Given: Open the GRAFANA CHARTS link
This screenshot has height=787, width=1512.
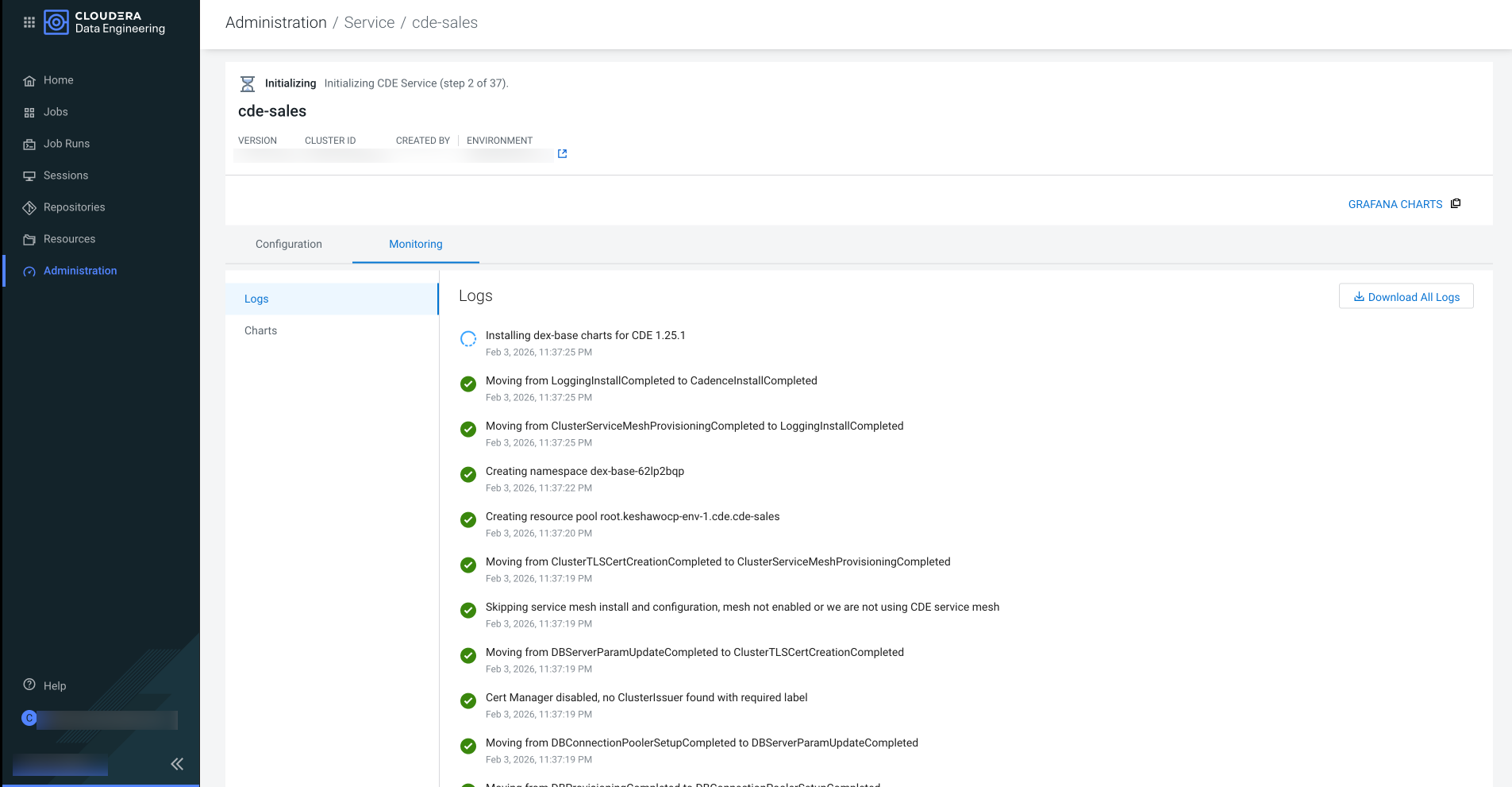Looking at the screenshot, I should coord(1395,204).
